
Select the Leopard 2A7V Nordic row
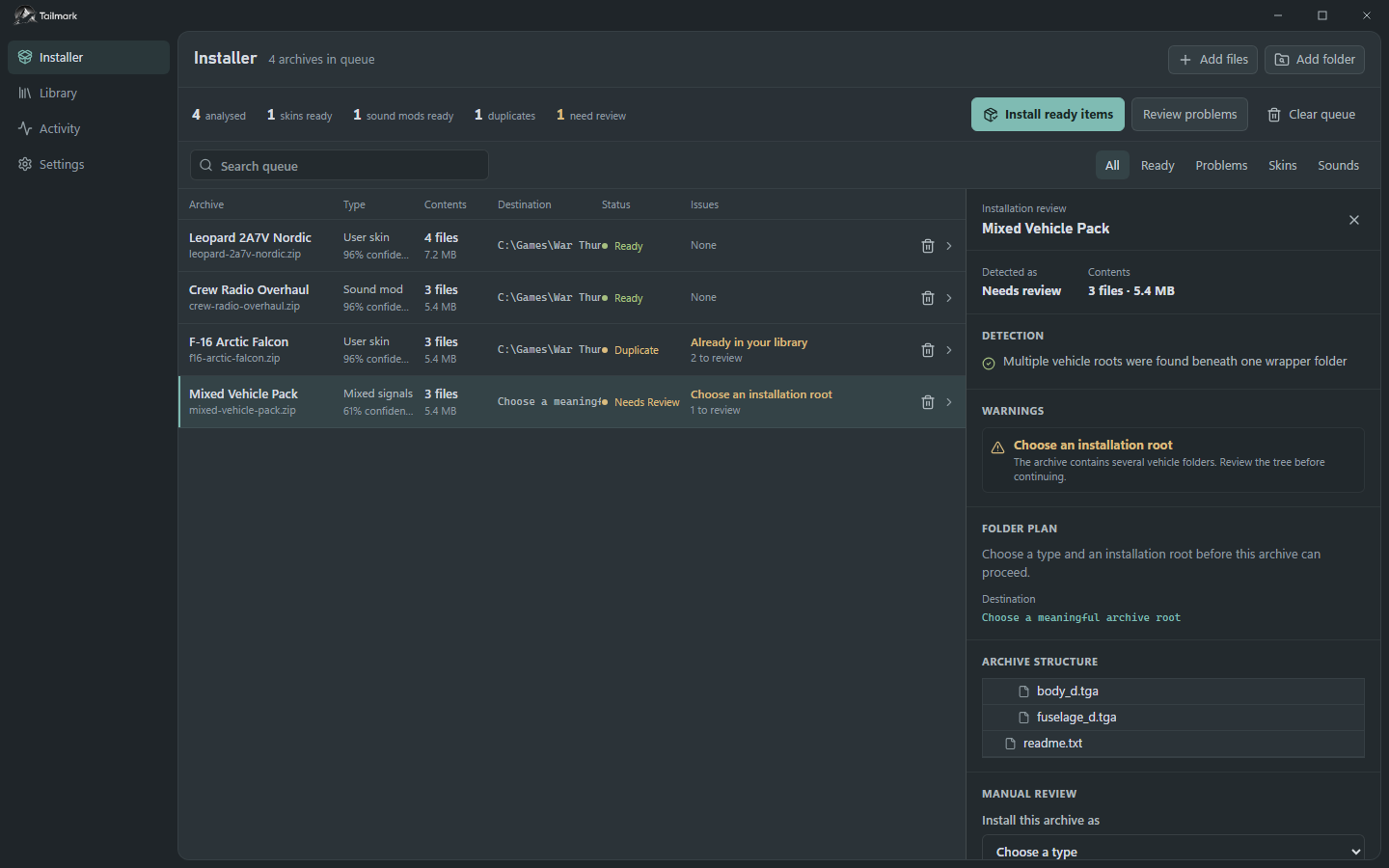[572, 246]
